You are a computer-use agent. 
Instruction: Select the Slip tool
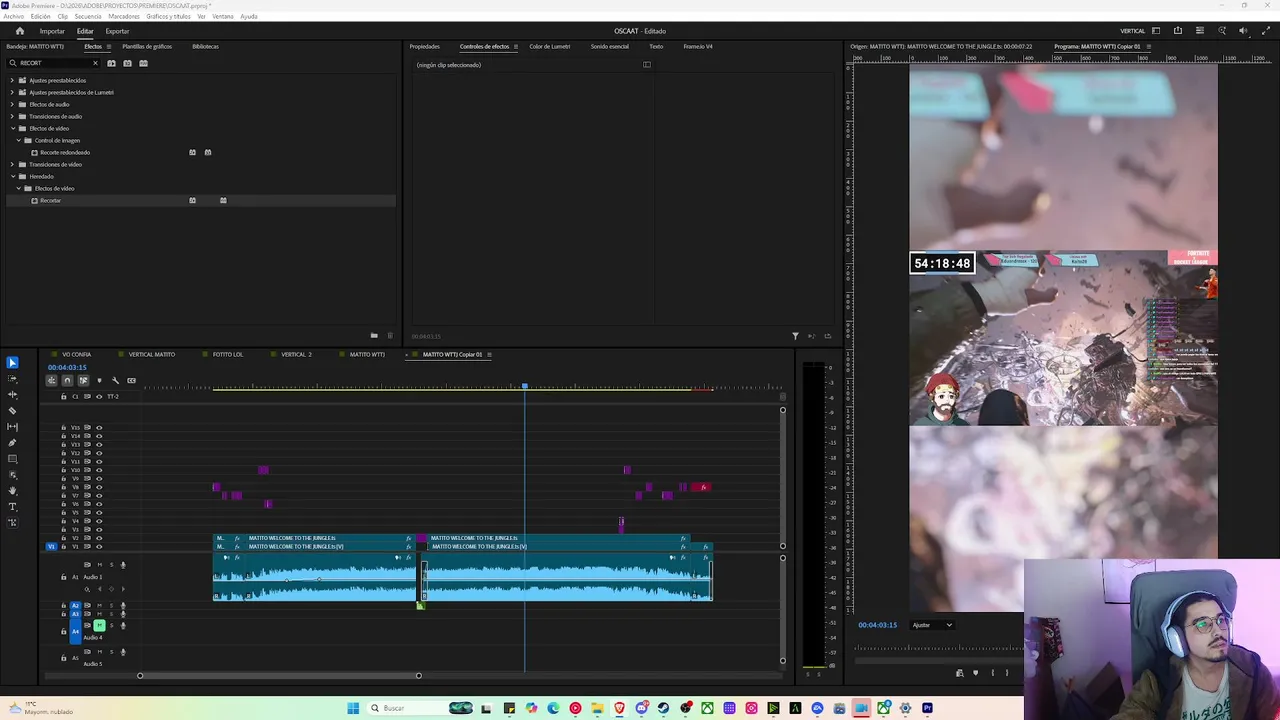(12, 427)
